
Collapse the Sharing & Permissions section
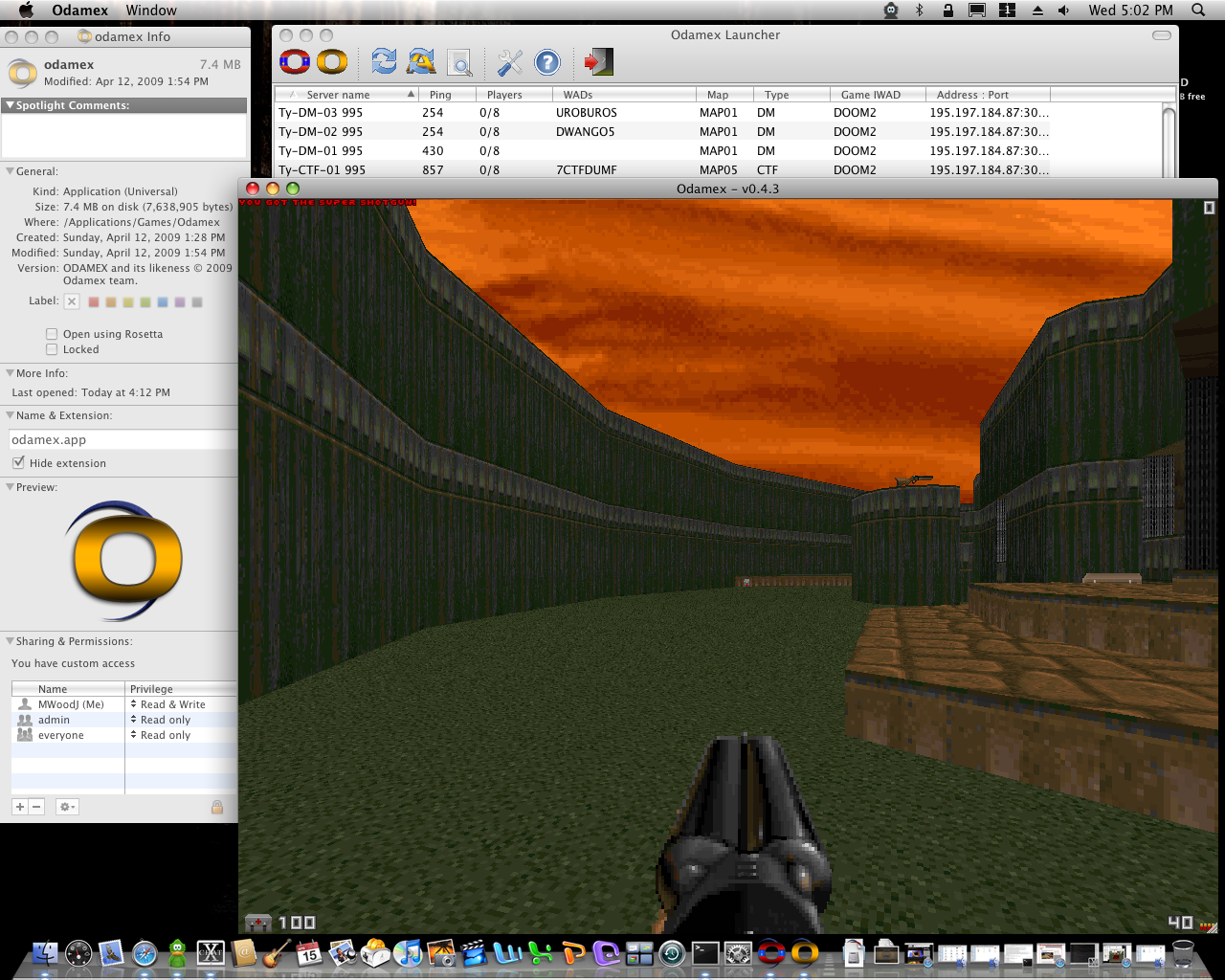click(10, 641)
